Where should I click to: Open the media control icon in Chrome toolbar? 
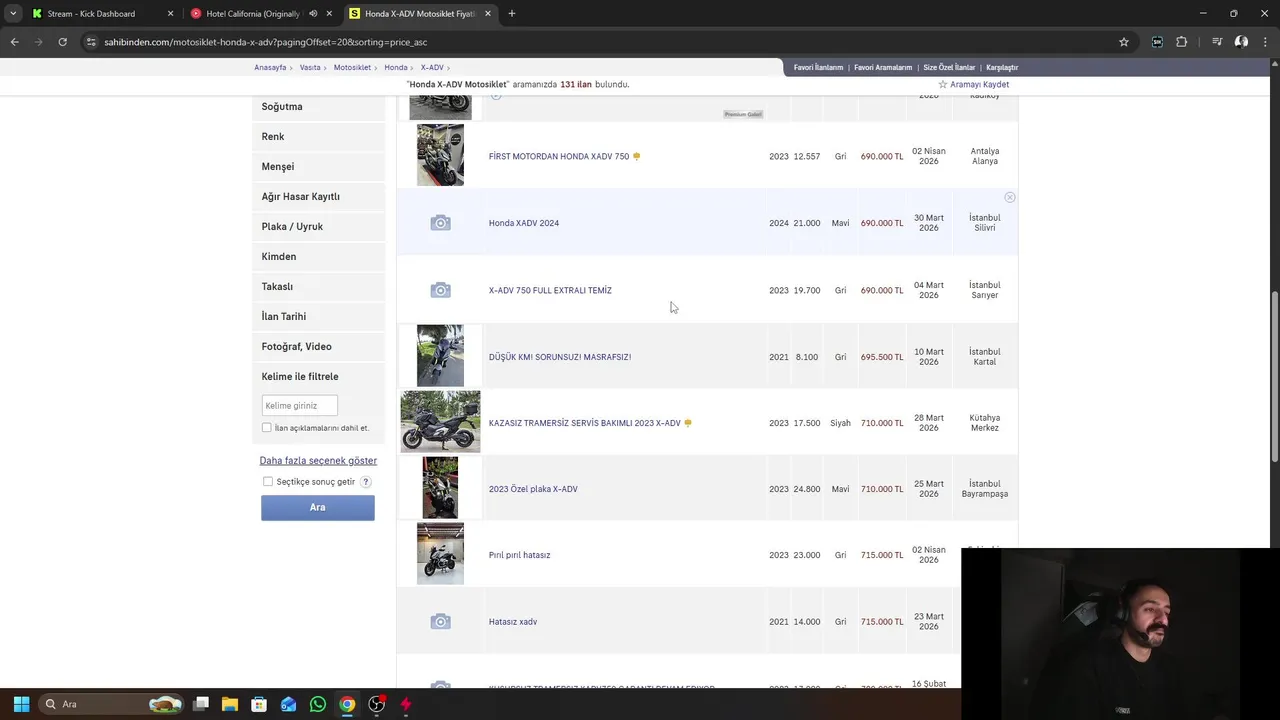pos(1217,42)
